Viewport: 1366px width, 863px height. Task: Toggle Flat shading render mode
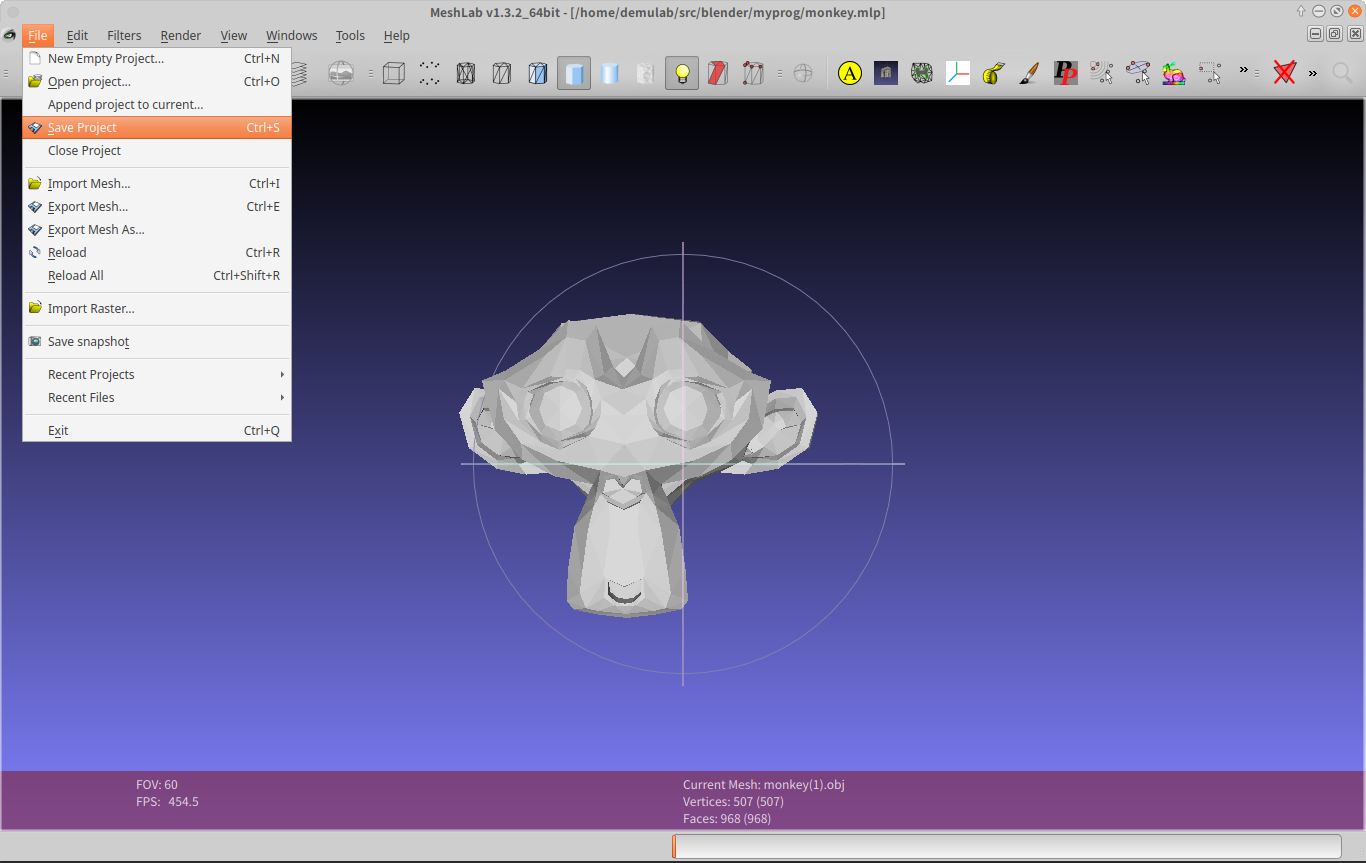tap(574, 73)
